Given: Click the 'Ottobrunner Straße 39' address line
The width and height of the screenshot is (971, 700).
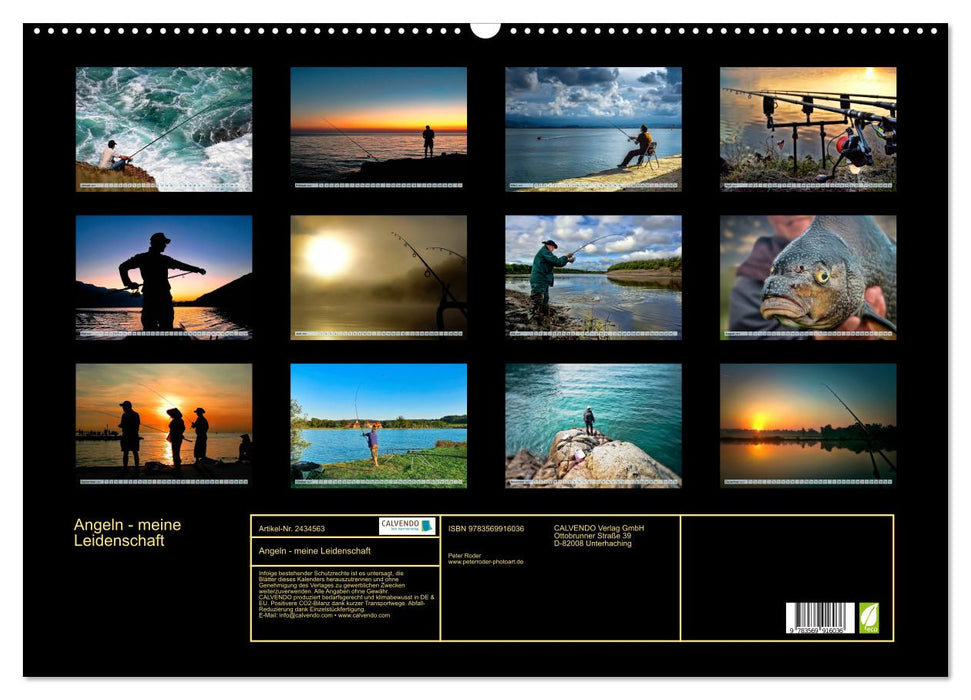Looking at the screenshot, I should [593, 536].
